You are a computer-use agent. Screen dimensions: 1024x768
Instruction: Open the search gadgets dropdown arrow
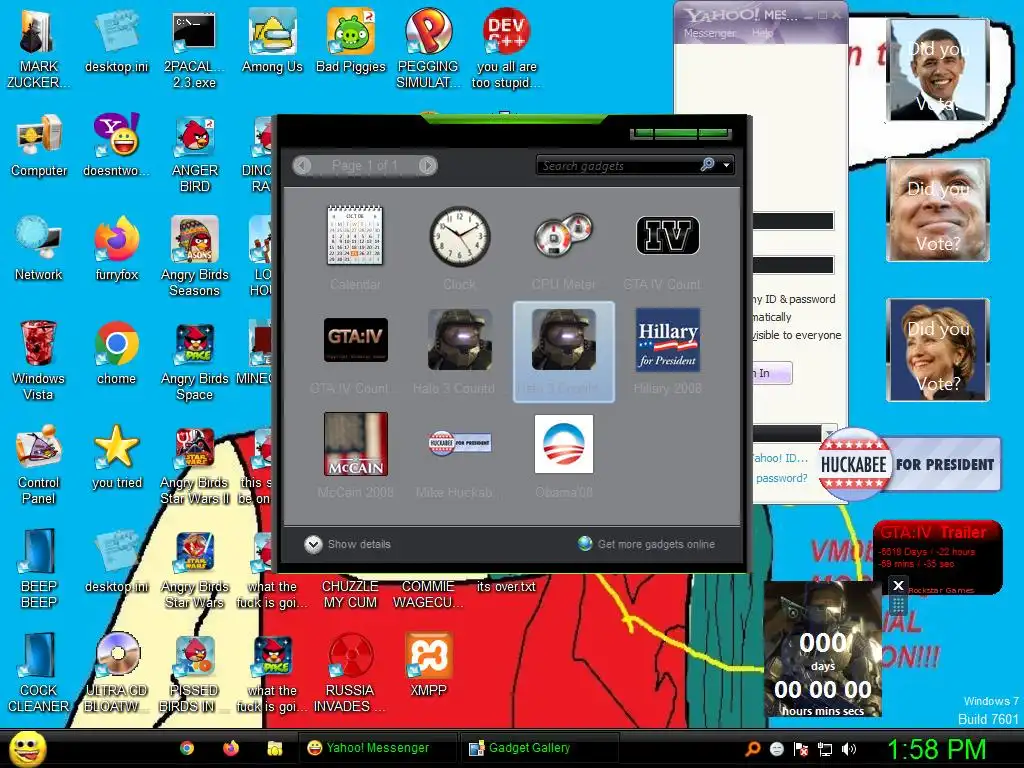click(x=726, y=165)
